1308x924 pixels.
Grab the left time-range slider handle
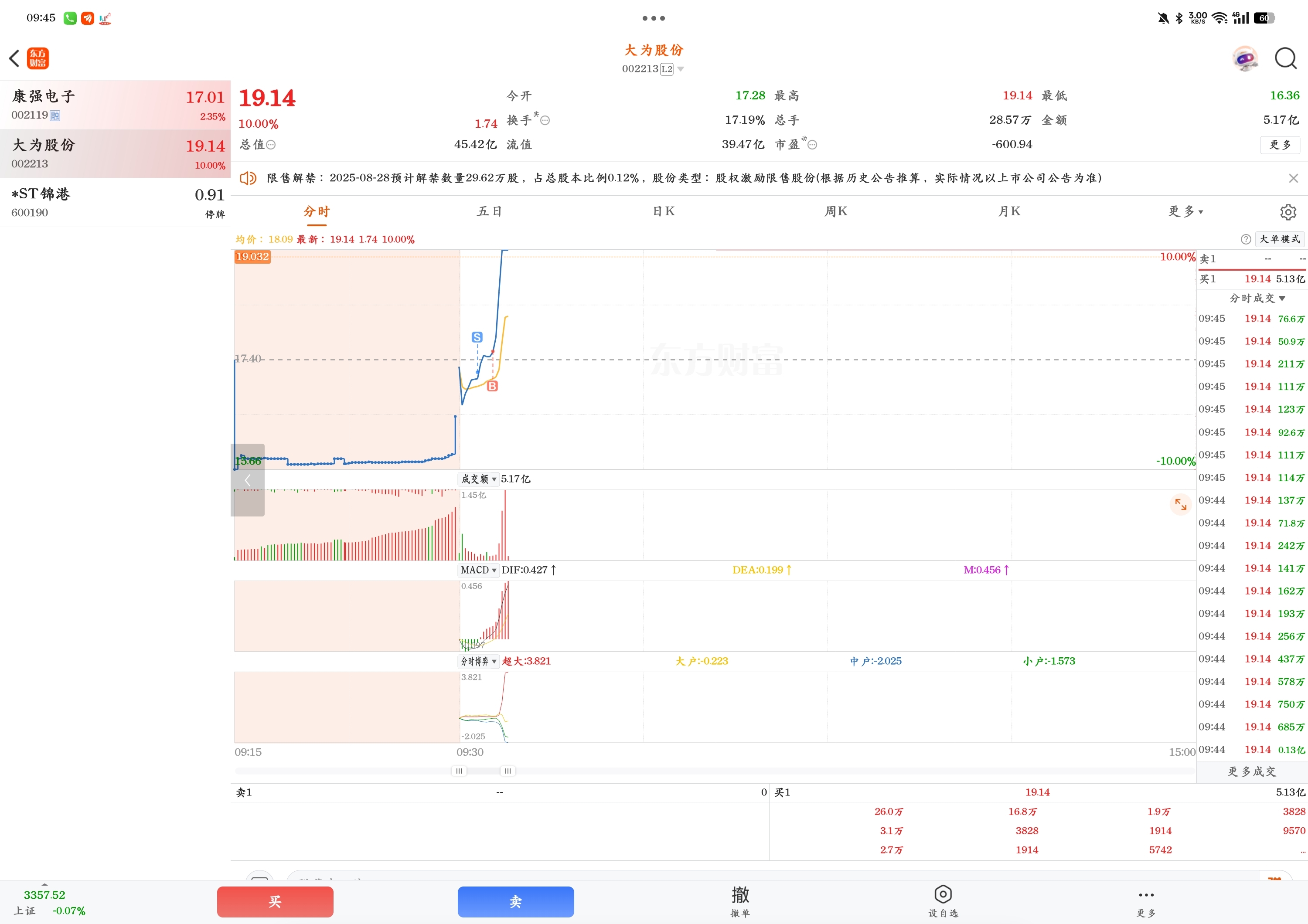459,771
